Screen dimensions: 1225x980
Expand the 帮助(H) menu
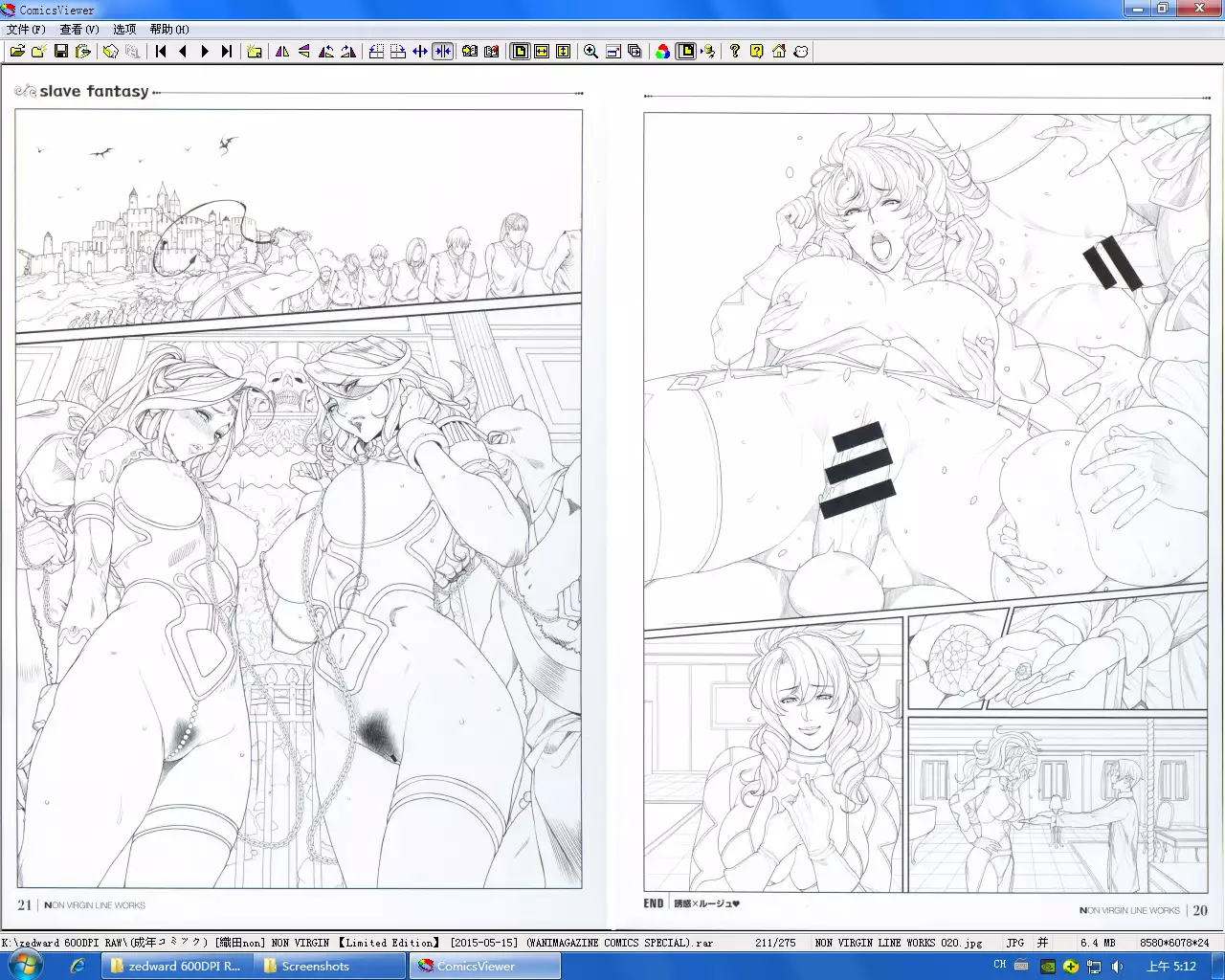(x=169, y=30)
